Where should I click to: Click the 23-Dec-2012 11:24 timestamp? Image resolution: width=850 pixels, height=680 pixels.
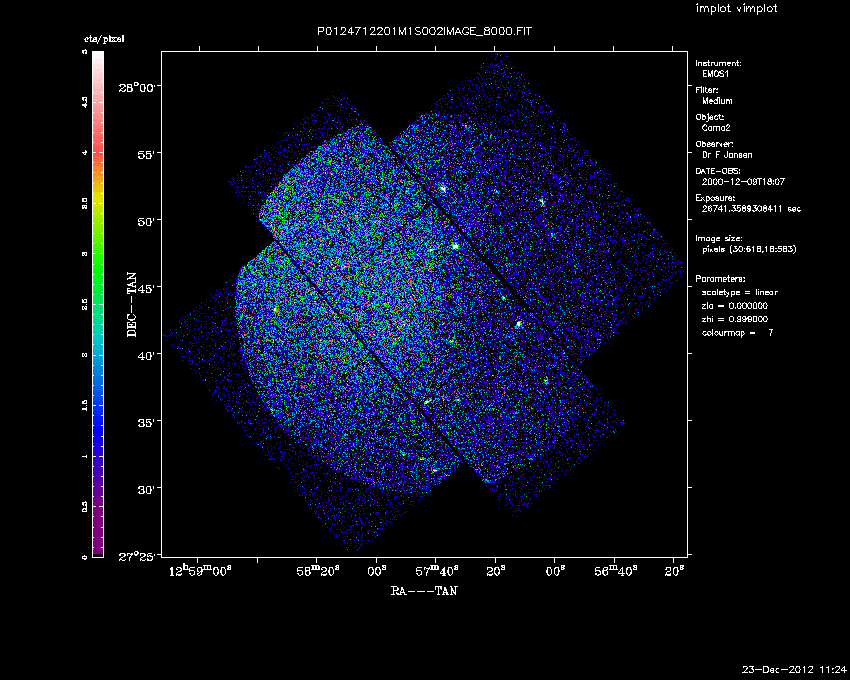click(x=794, y=670)
